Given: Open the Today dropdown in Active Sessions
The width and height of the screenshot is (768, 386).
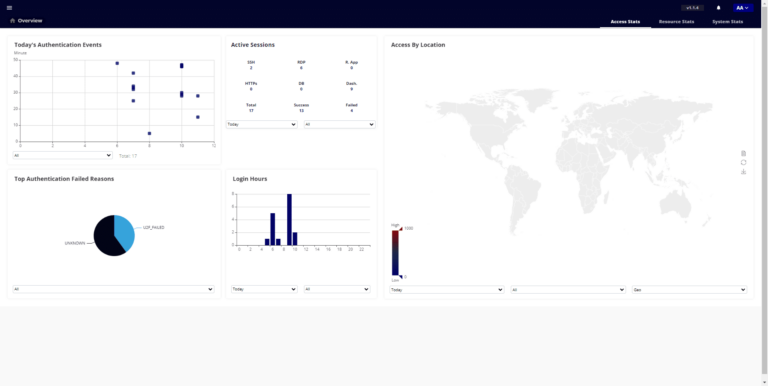Looking at the screenshot, I should coord(262,124).
